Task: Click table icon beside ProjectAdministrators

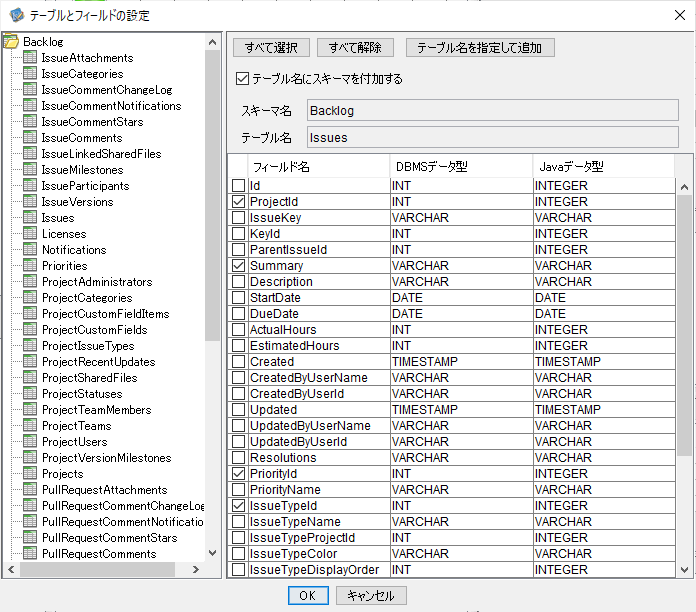Action: (30, 281)
